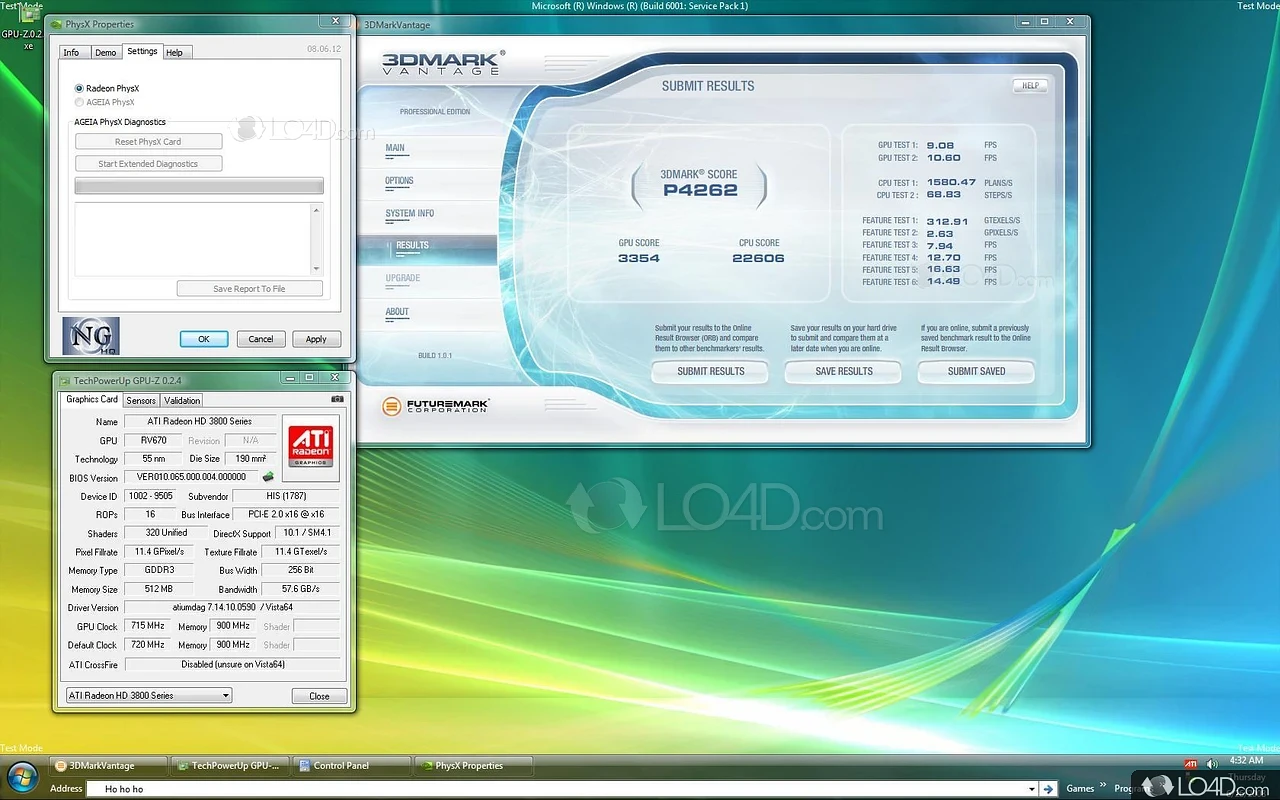1280x800 pixels.
Task: Click the diagnostics log scrollbar down arrow
Action: (316, 268)
